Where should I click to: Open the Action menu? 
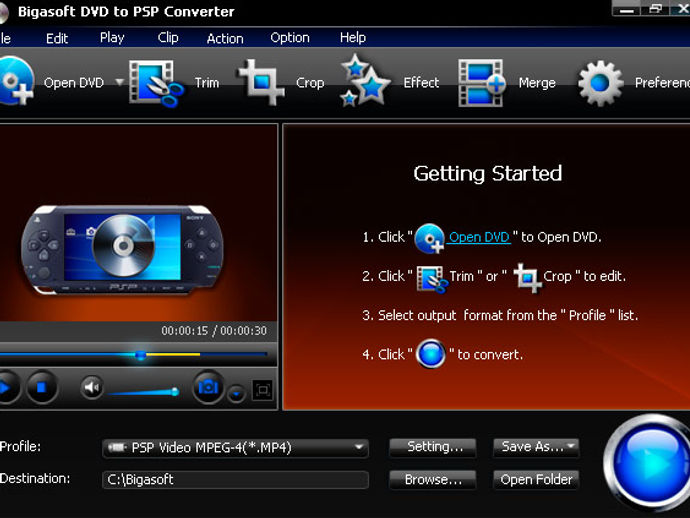[x=225, y=39]
